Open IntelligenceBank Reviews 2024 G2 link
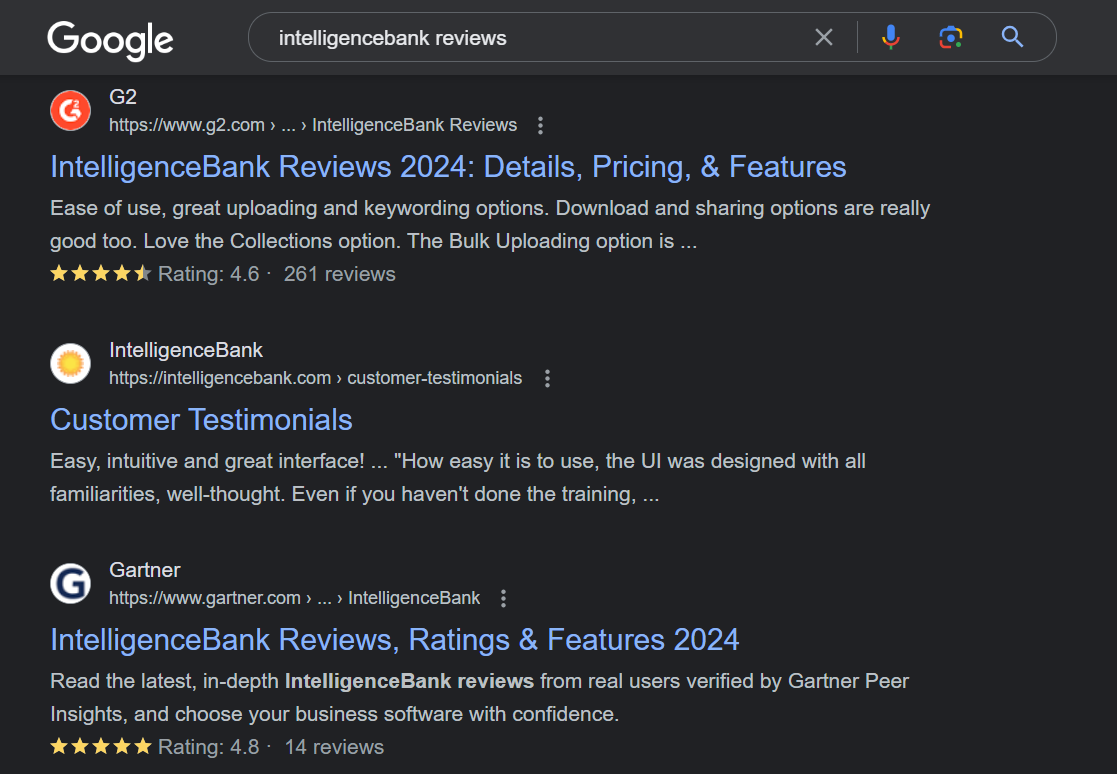Image resolution: width=1117 pixels, height=774 pixels. click(448, 167)
